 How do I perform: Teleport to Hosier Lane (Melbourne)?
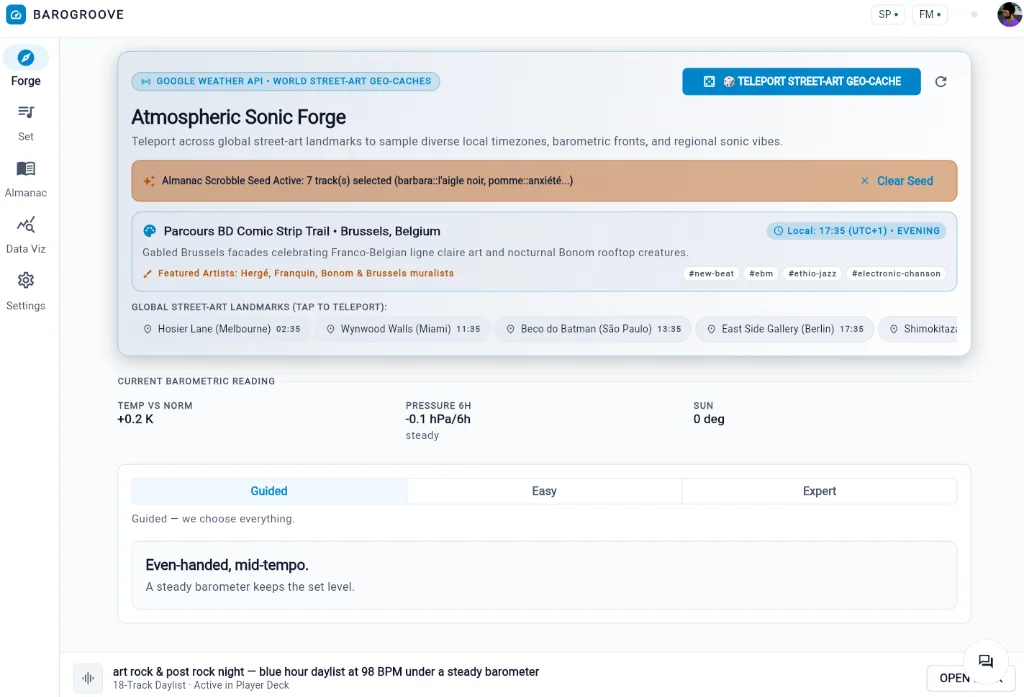pyautogui.click(x=221, y=329)
